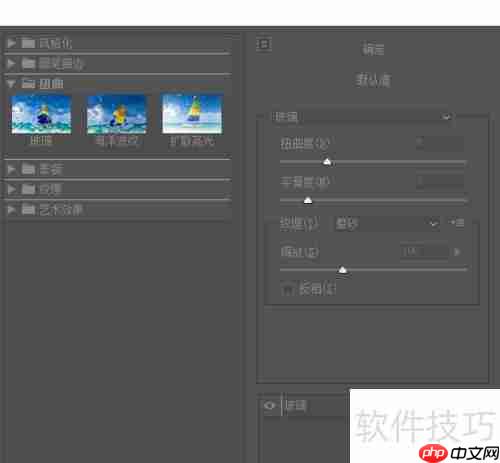Select the middle filter thumbnail (Ocean Ripple)

[117, 115]
